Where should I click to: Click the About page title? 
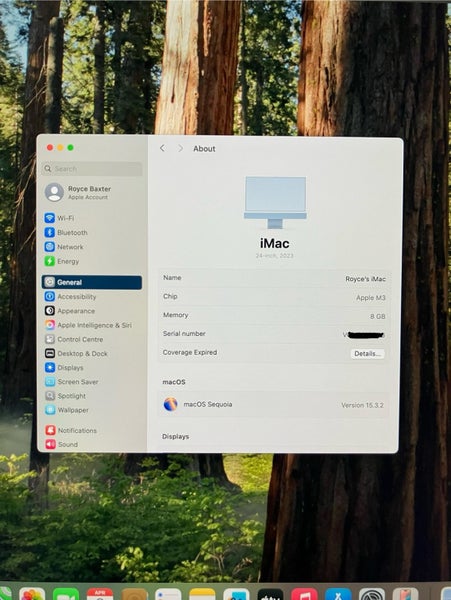[x=204, y=148]
